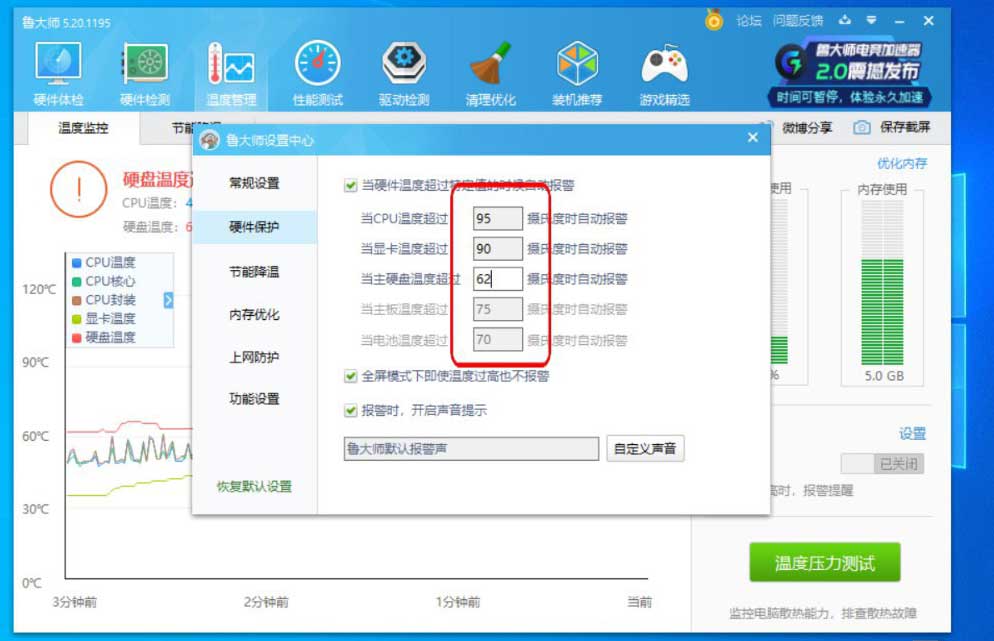Toggle CPU封装 legend entry
Image resolution: width=994 pixels, height=641 pixels.
pos(103,300)
